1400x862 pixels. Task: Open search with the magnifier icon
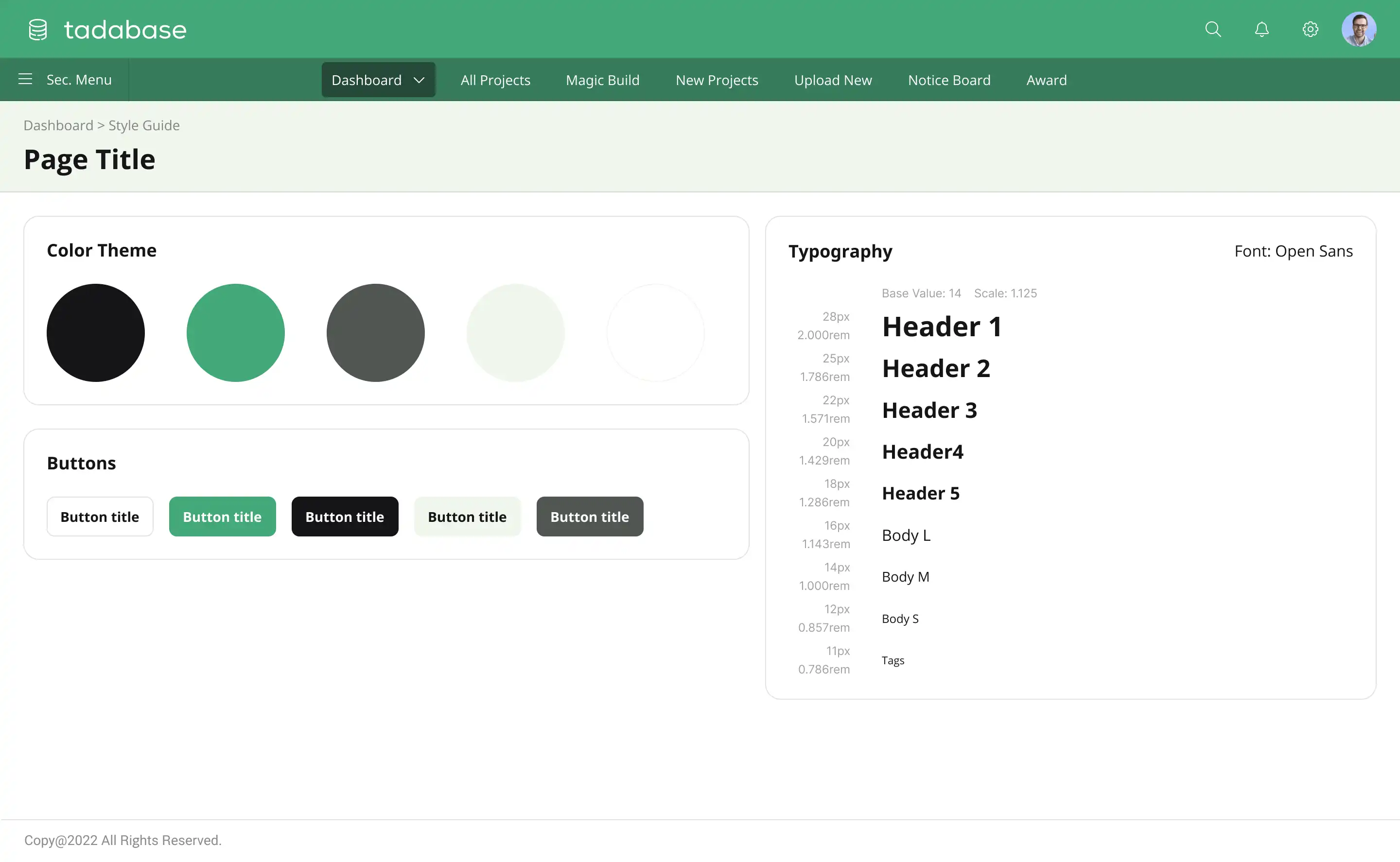click(x=1213, y=29)
